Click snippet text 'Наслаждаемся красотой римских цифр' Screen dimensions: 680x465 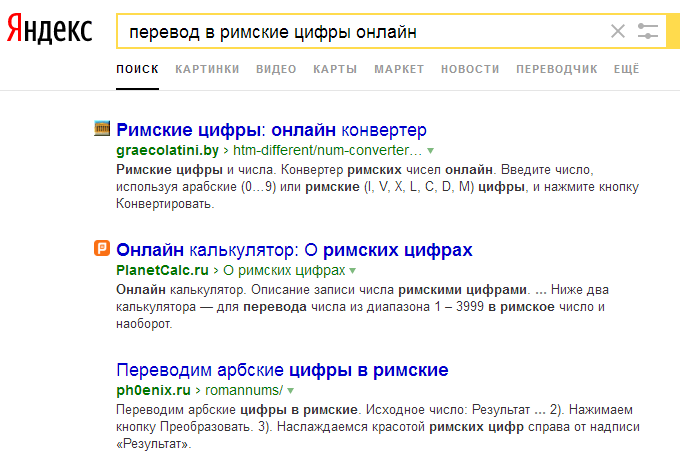(400, 427)
